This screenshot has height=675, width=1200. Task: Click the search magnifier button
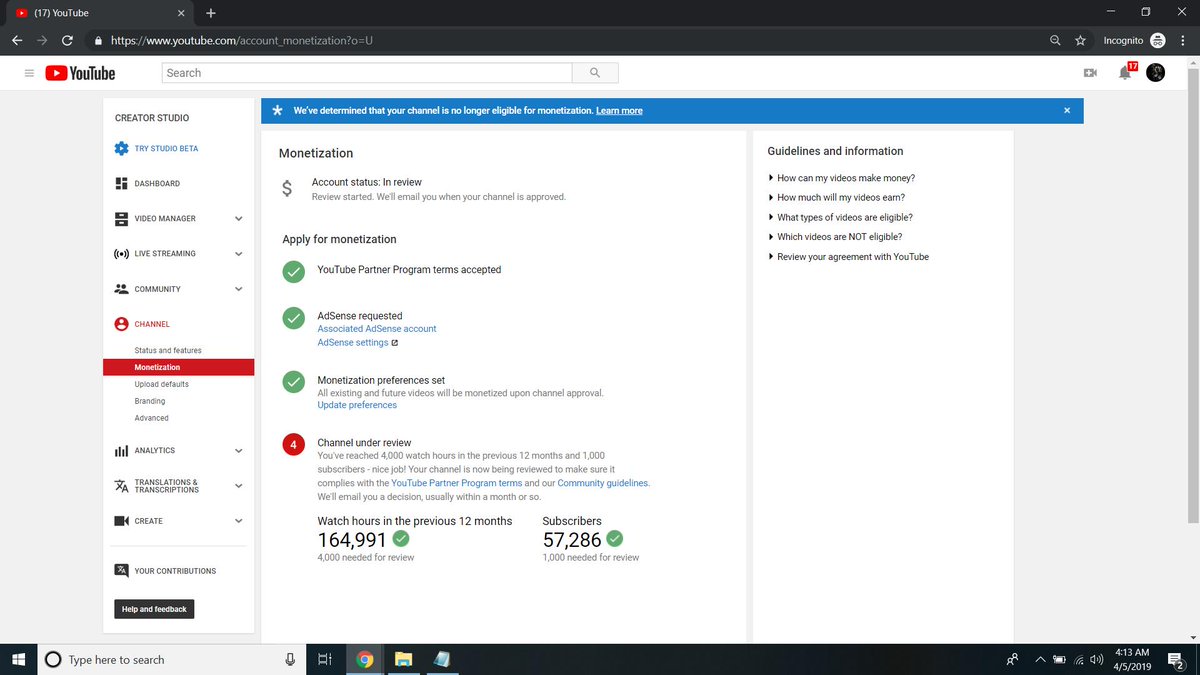595,73
